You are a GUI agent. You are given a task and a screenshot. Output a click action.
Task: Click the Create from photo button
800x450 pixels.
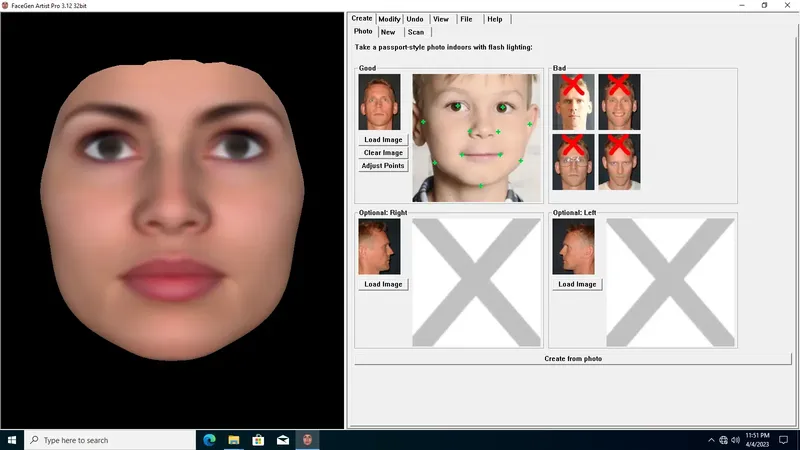tap(573, 359)
